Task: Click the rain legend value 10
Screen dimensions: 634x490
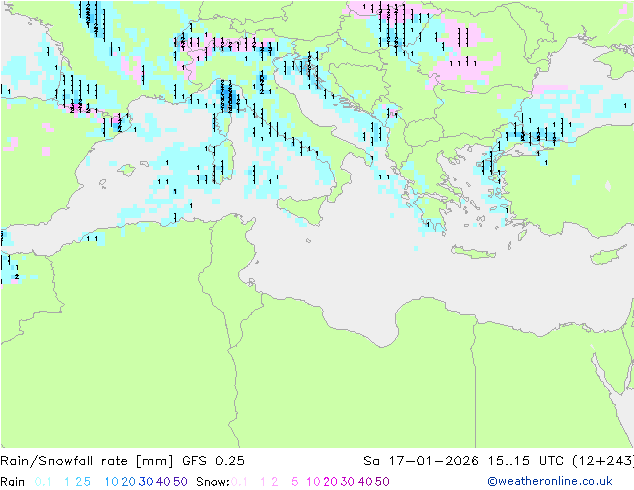Action: [111, 482]
